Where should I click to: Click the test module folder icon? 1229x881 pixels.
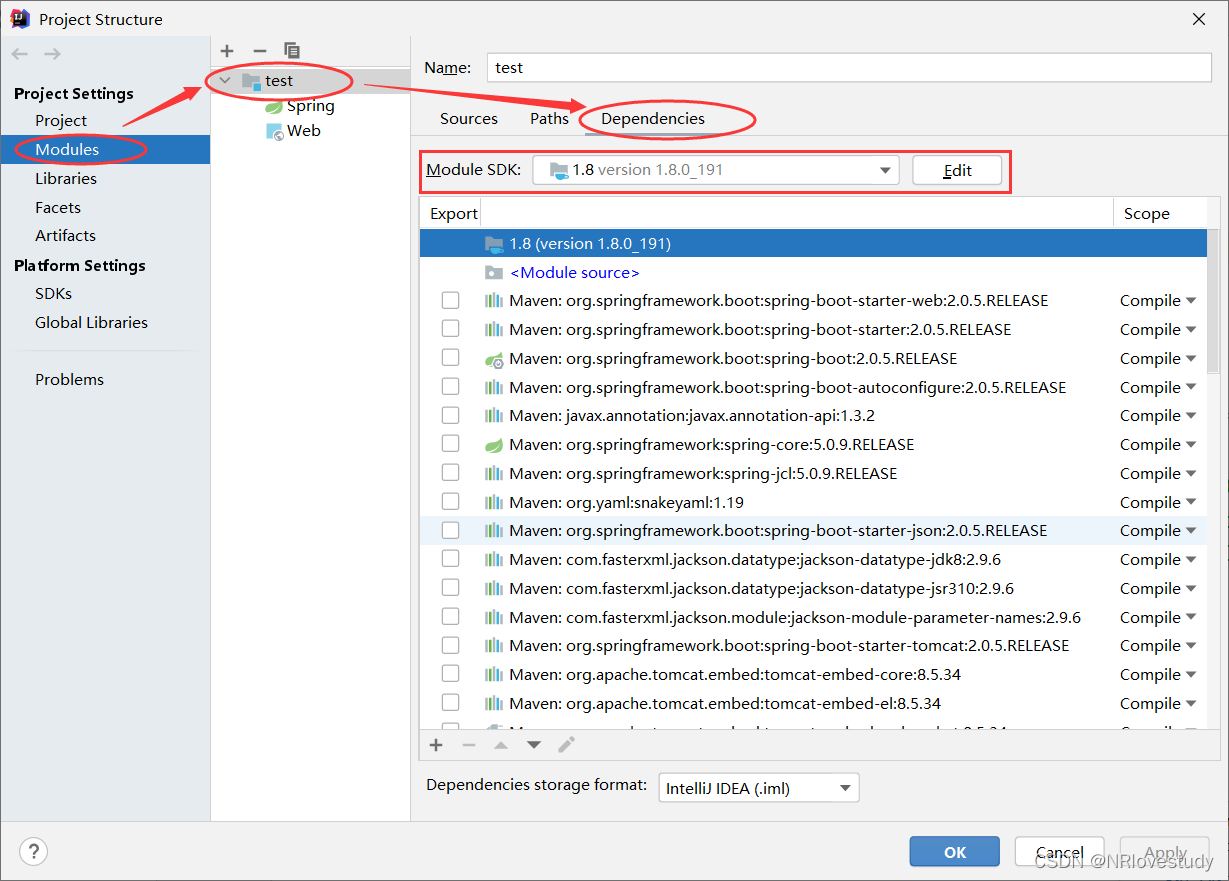[x=251, y=81]
